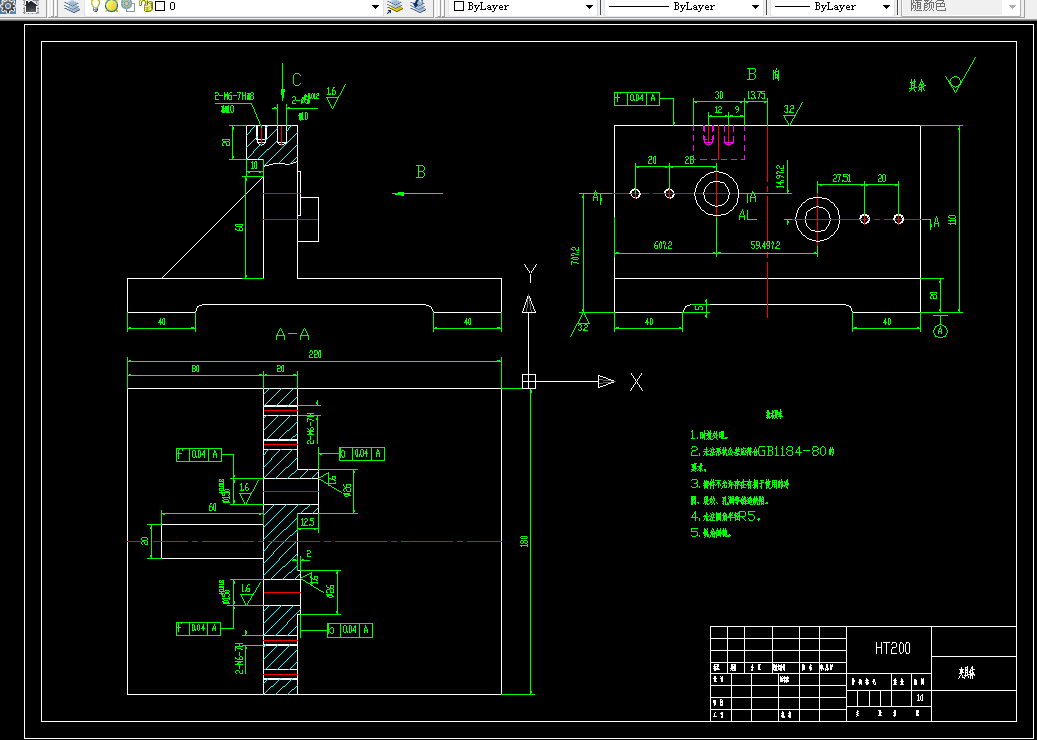Select the 27.51 dimension text

[842, 178]
